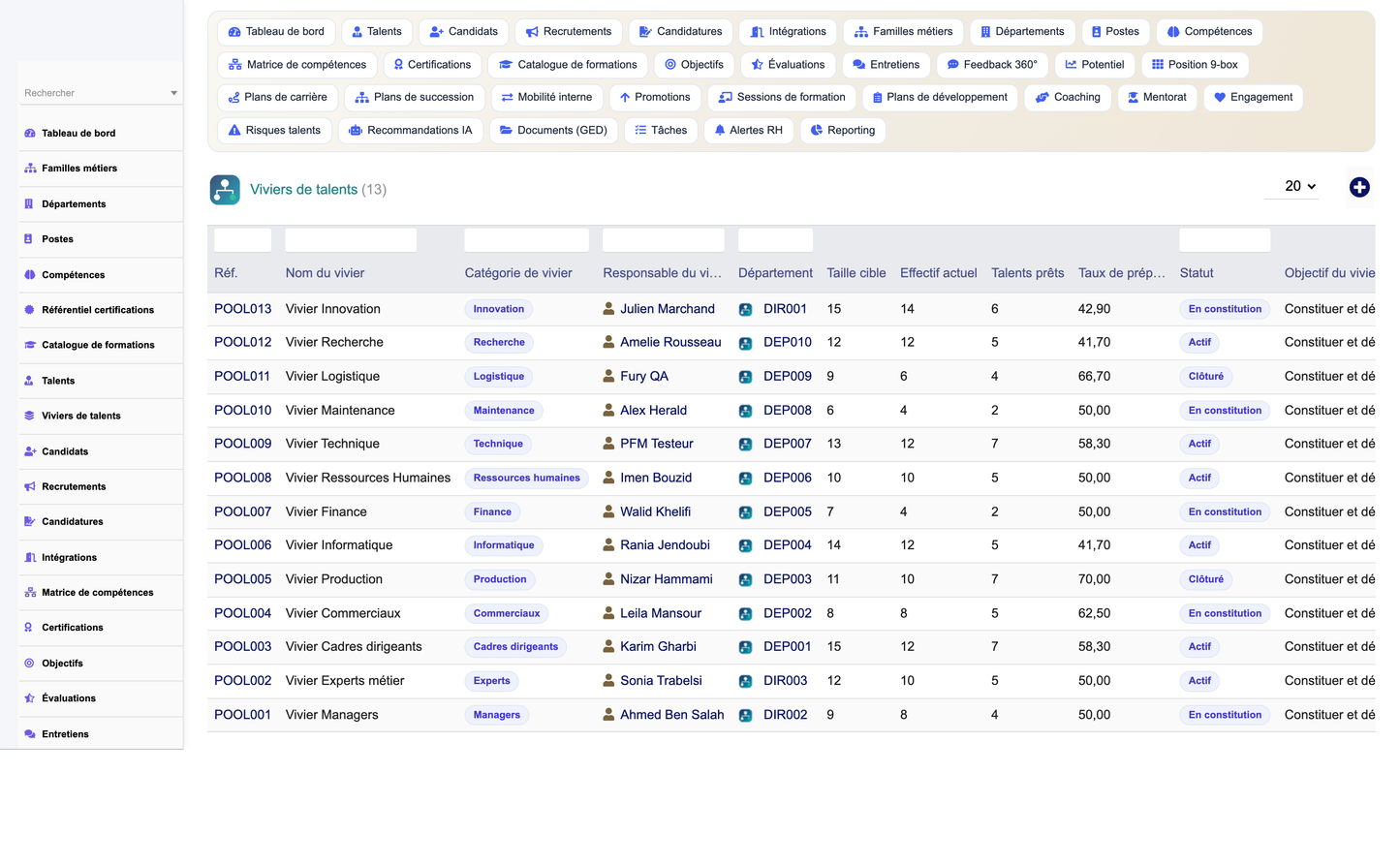
Task: Click the Viviers de talents header icon
Action: pos(225,189)
